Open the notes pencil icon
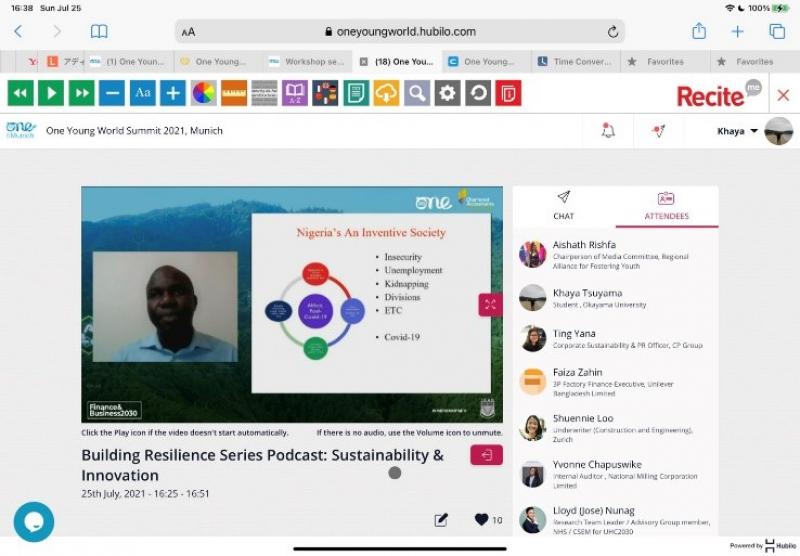800x556 pixels. pyautogui.click(x=441, y=520)
